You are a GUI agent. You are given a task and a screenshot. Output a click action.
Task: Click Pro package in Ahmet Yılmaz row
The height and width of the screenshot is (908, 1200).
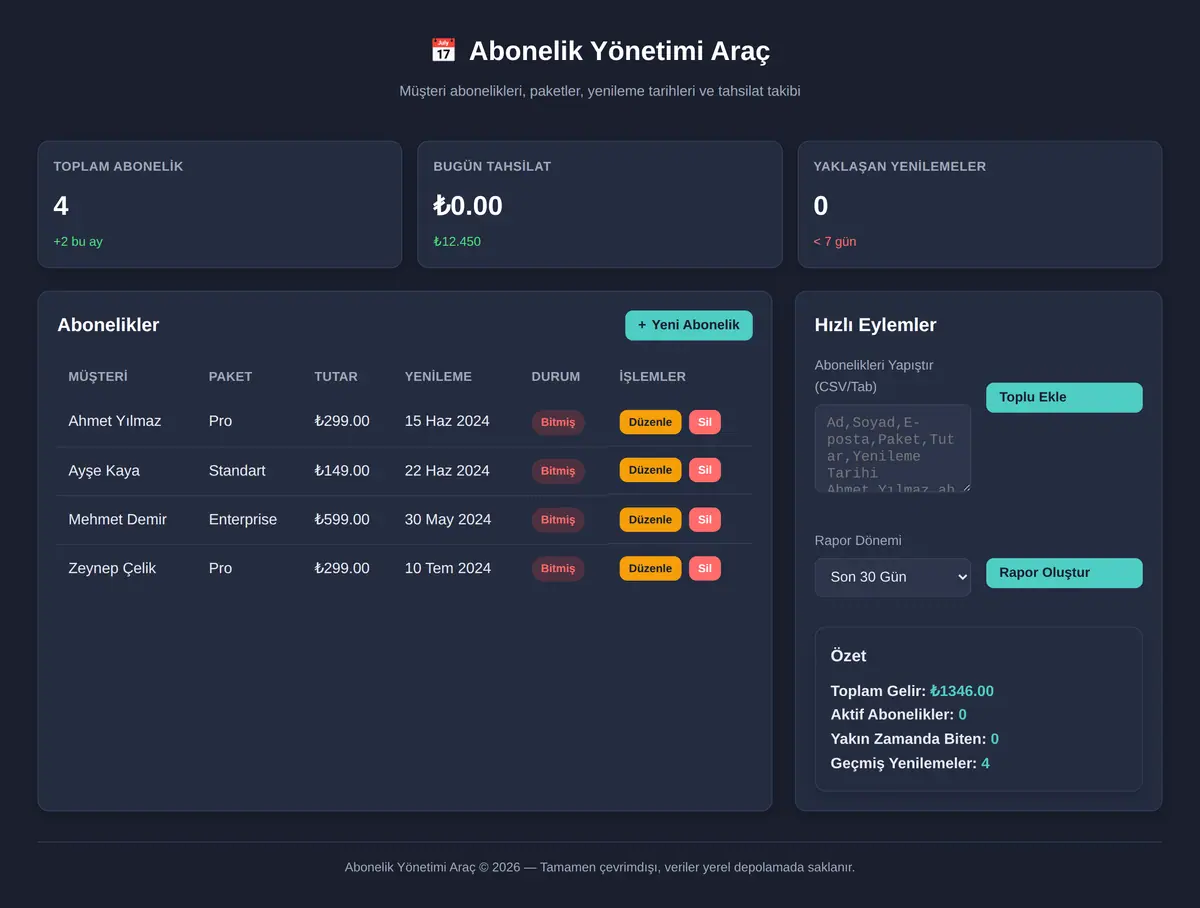[220, 421]
